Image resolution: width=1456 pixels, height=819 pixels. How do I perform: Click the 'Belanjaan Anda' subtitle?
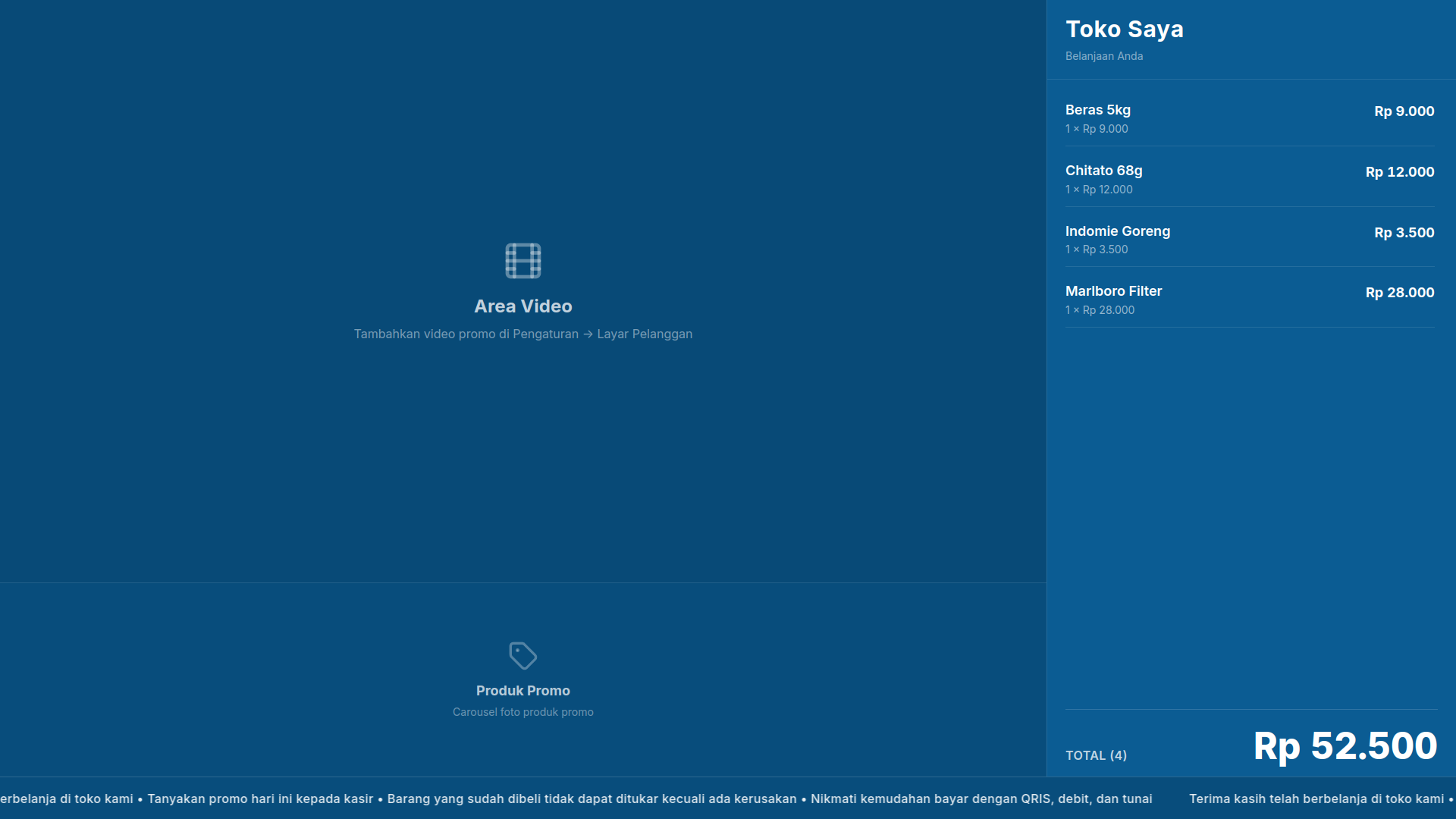pyautogui.click(x=1104, y=56)
